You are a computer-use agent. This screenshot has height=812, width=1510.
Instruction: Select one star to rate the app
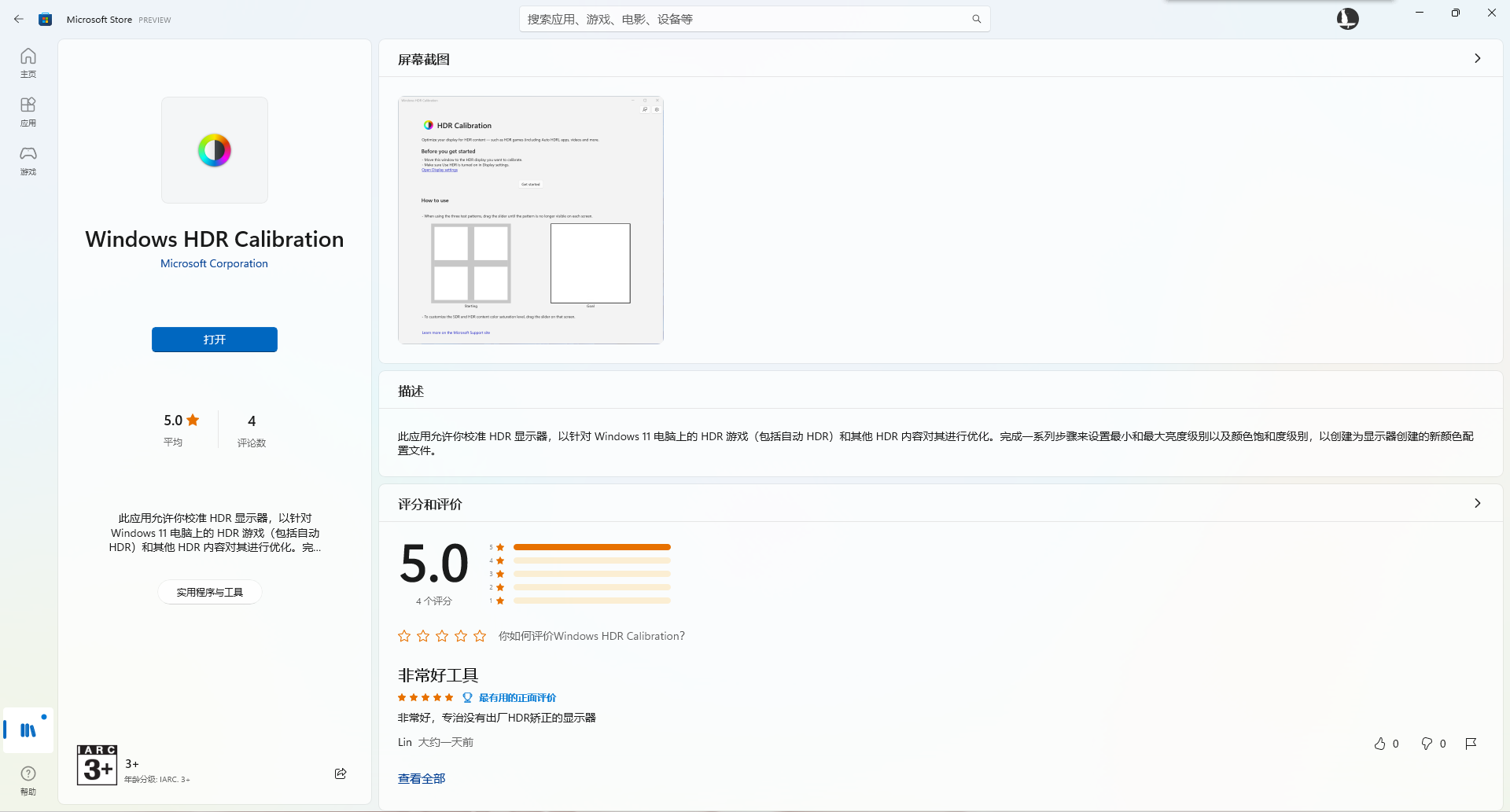point(404,636)
